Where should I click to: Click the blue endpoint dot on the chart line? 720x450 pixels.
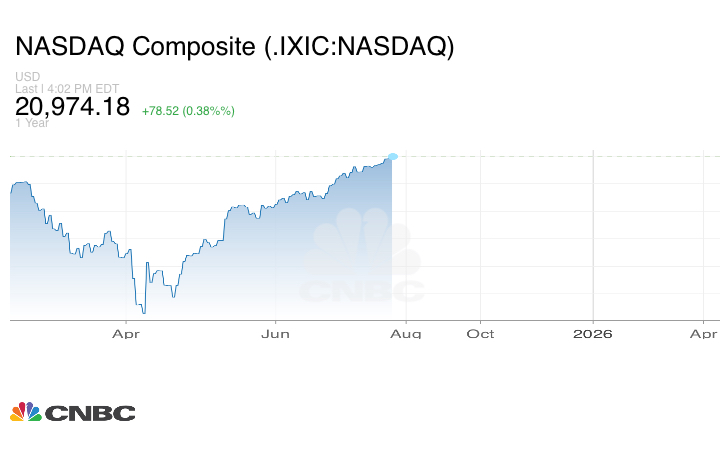tap(392, 157)
